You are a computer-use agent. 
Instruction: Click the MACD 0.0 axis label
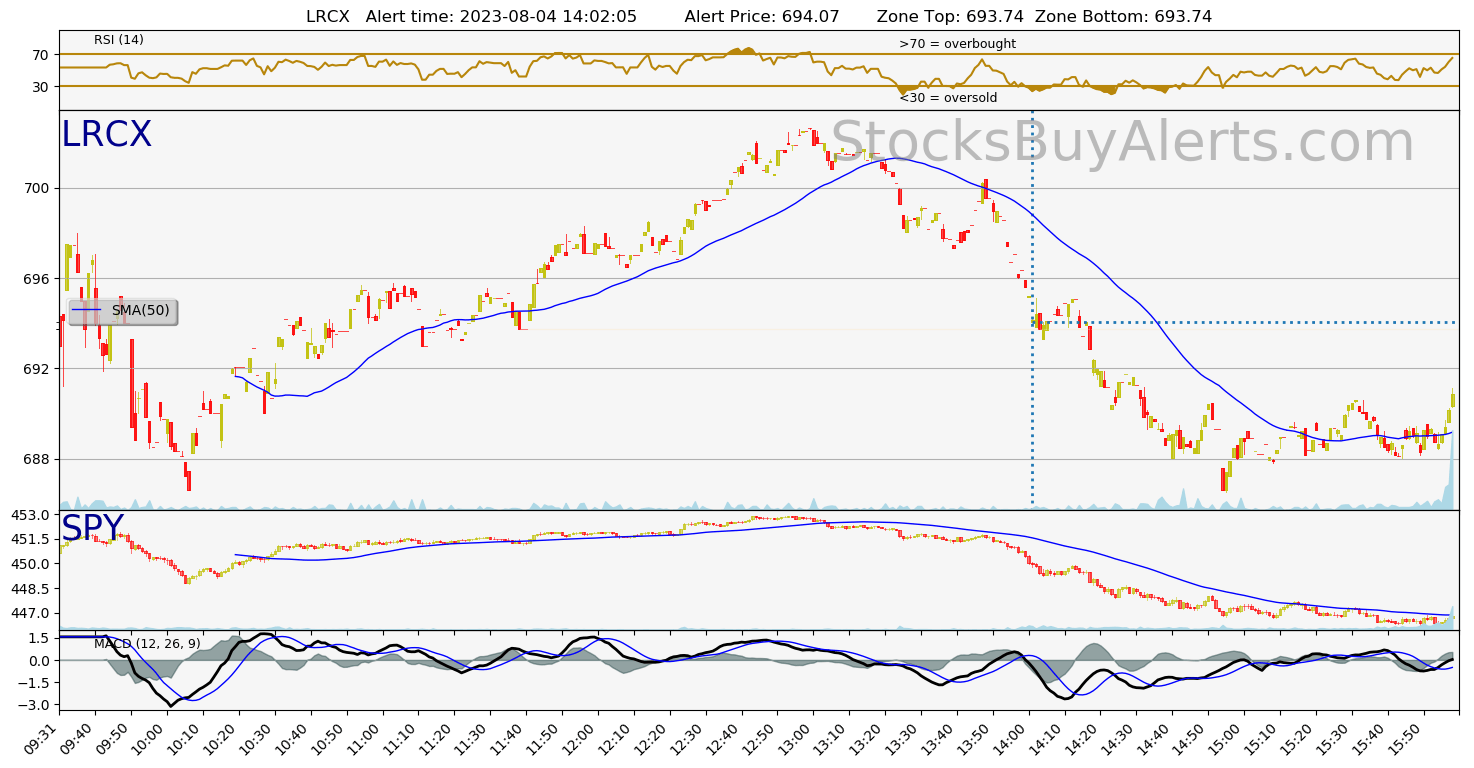point(39,660)
